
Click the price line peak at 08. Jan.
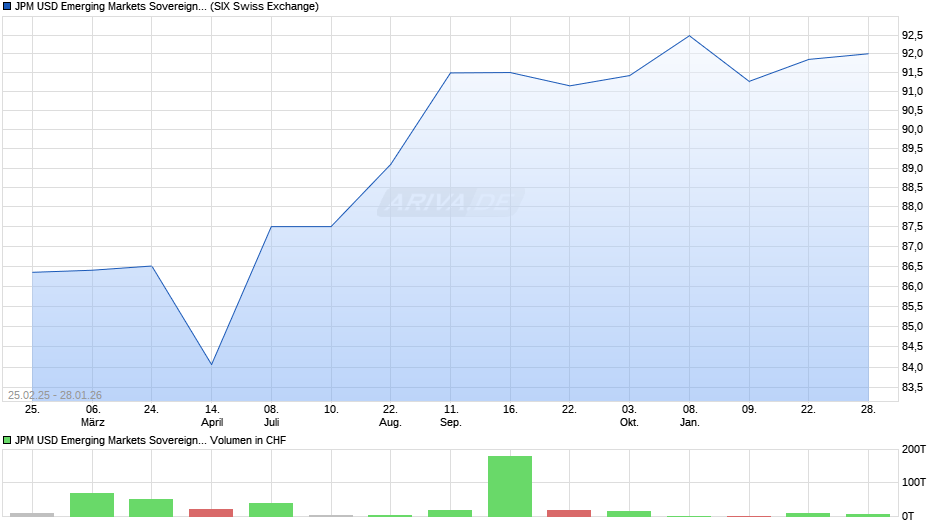pos(689,36)
